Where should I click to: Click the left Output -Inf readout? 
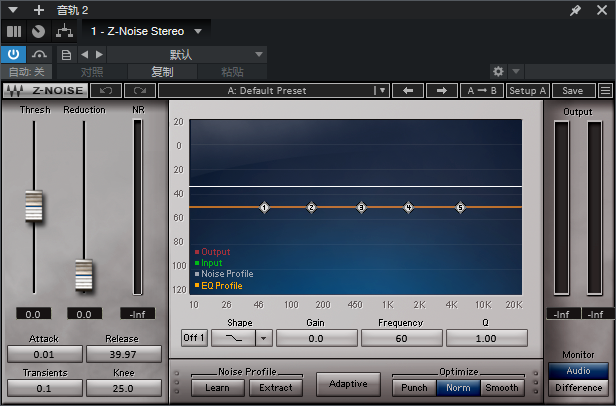click(562, 314)
